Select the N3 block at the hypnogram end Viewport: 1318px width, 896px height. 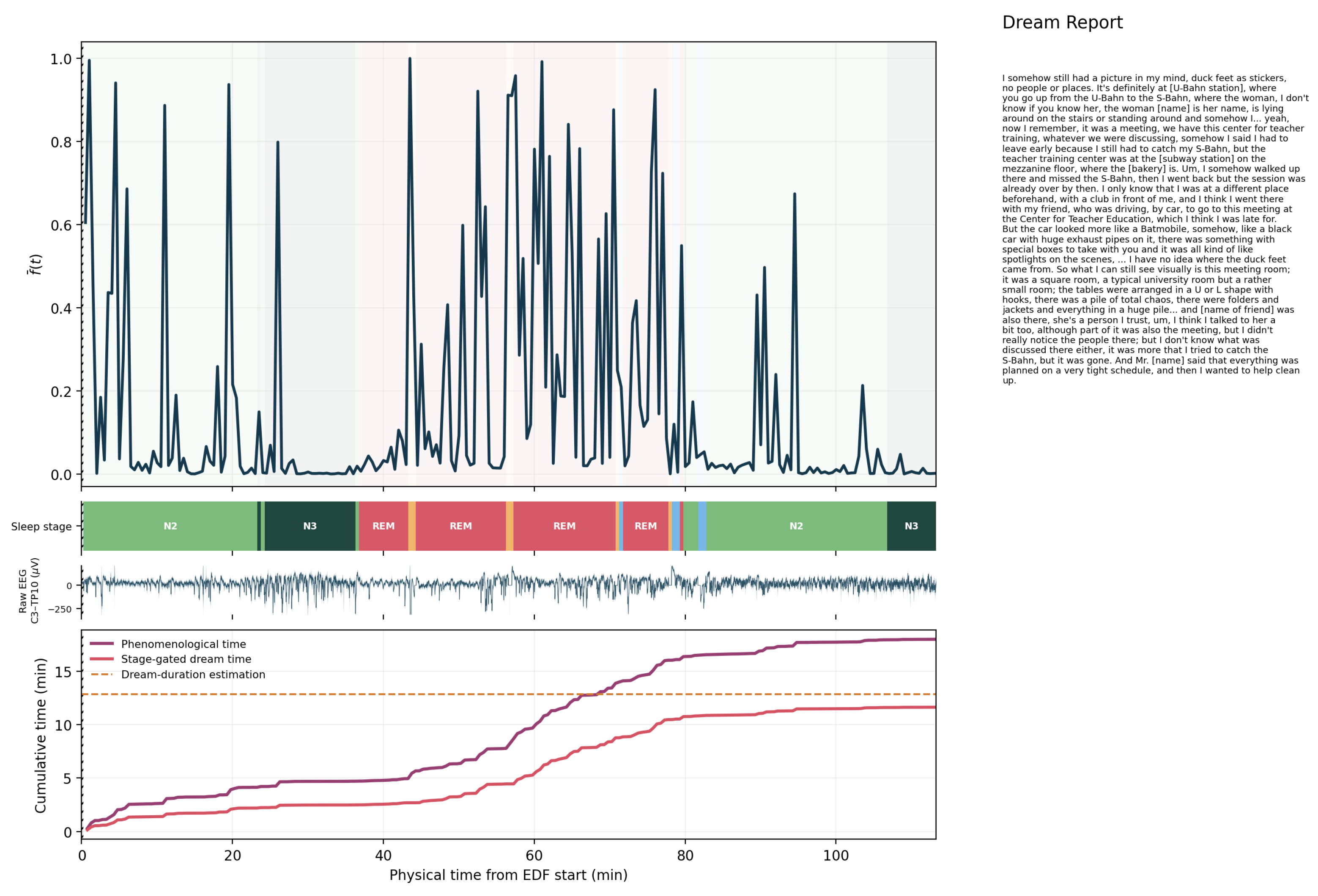pos(911,526)
